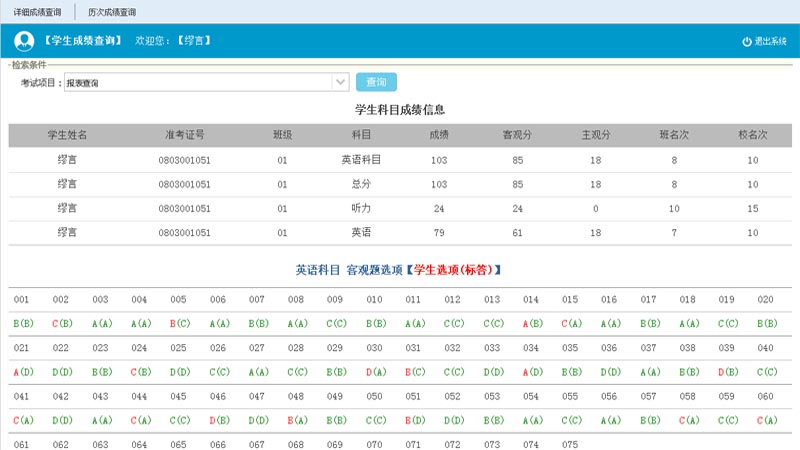Click the answer under question 002

62,324
